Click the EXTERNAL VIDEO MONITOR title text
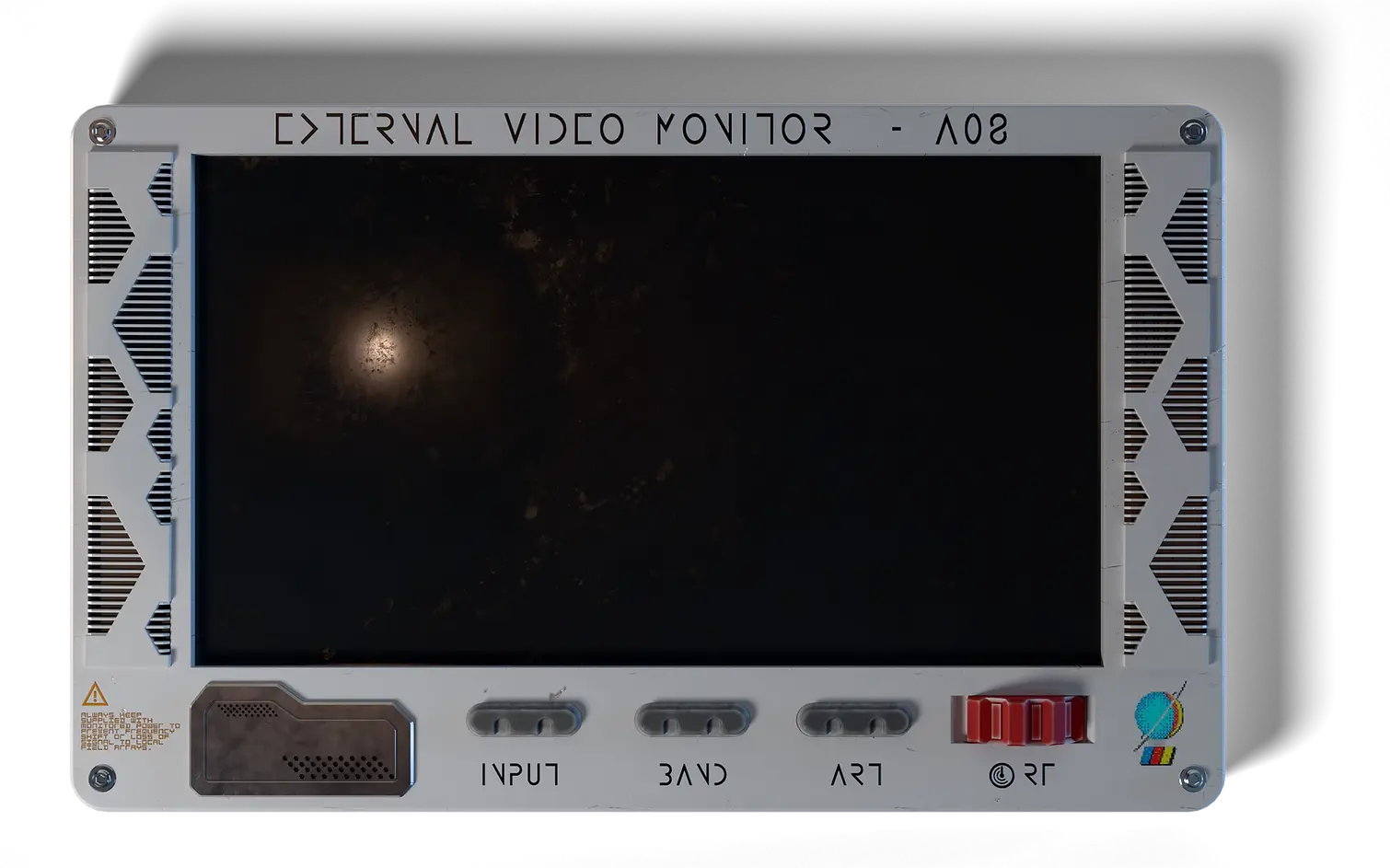Screen dimensions: 1390x868 pos(552,129)
